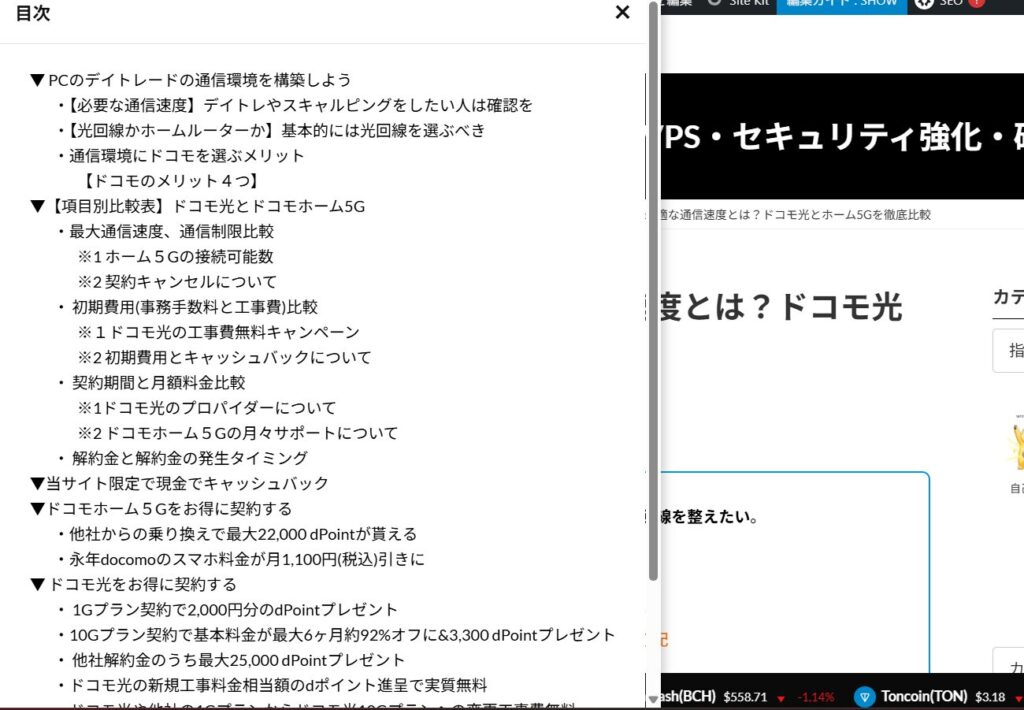This screenshot has width=1024, height=710.
Task: Click the ash(BCH) $558.71 ticker entry
Action: point(714,697)
